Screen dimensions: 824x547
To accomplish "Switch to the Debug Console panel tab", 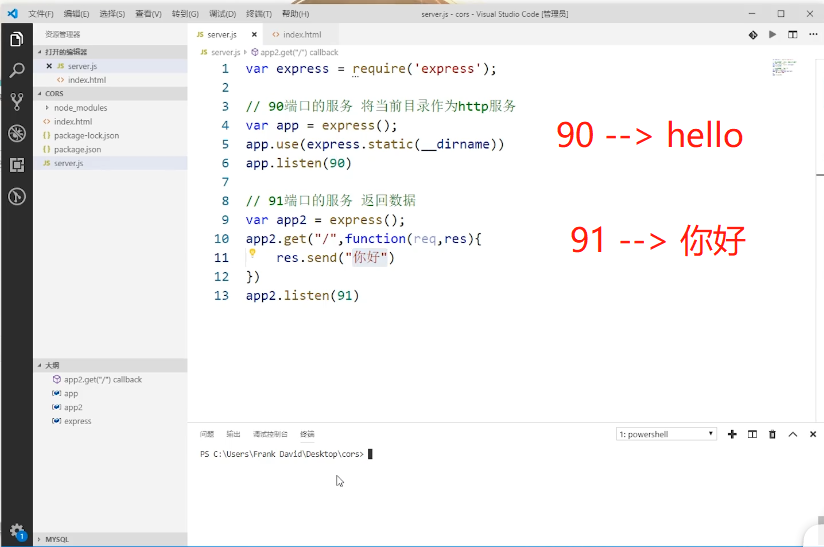I will (x=270, y=434).
